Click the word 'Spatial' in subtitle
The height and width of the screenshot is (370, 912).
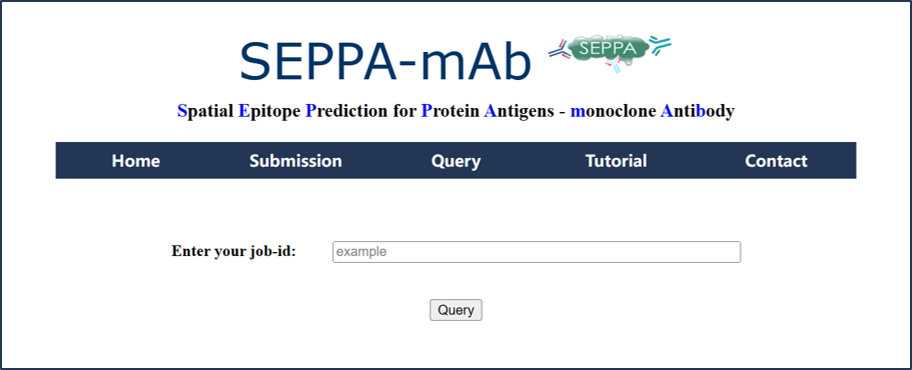[x=205, y=111]
